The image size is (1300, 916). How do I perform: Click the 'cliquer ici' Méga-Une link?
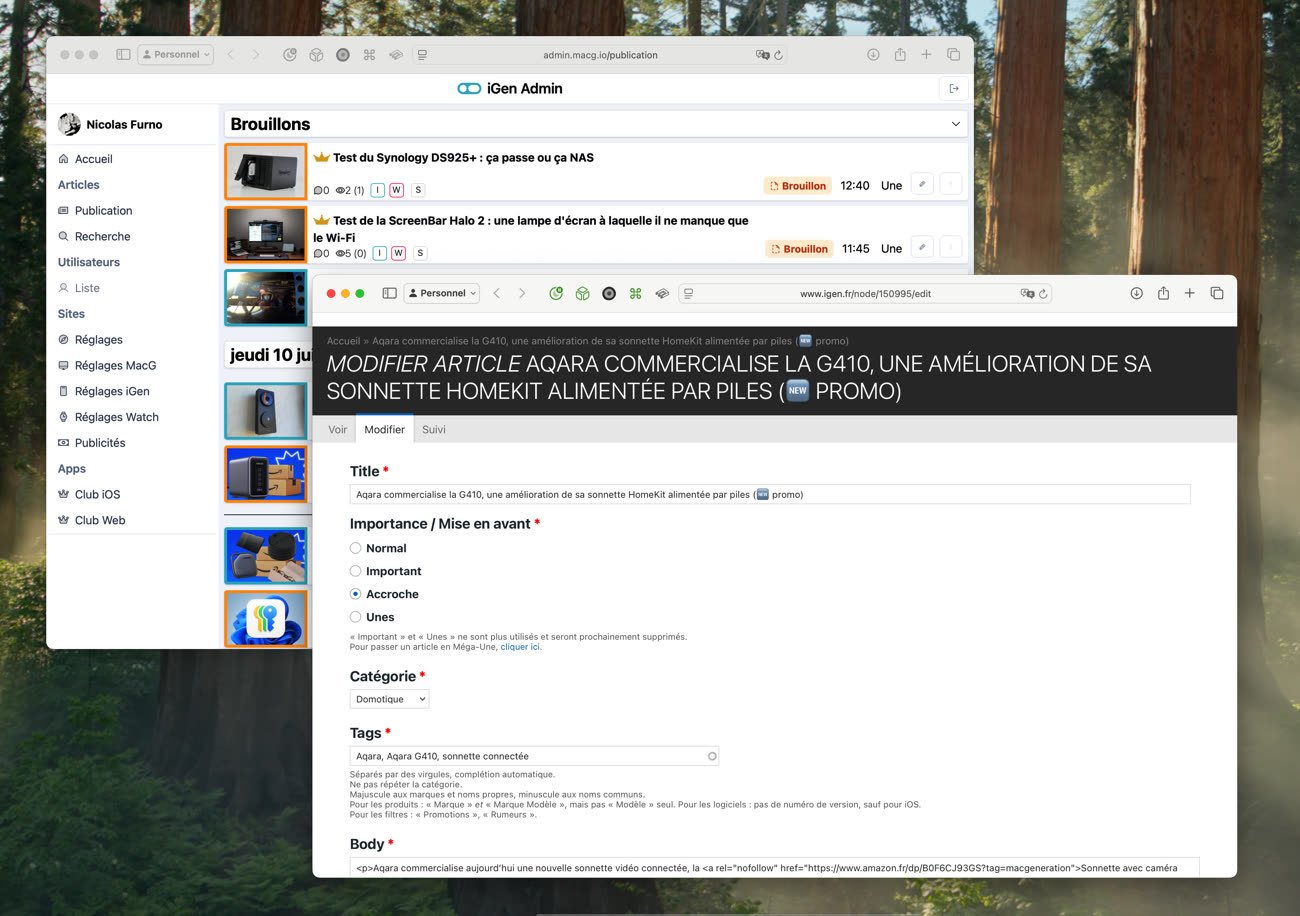click(520, 647)
